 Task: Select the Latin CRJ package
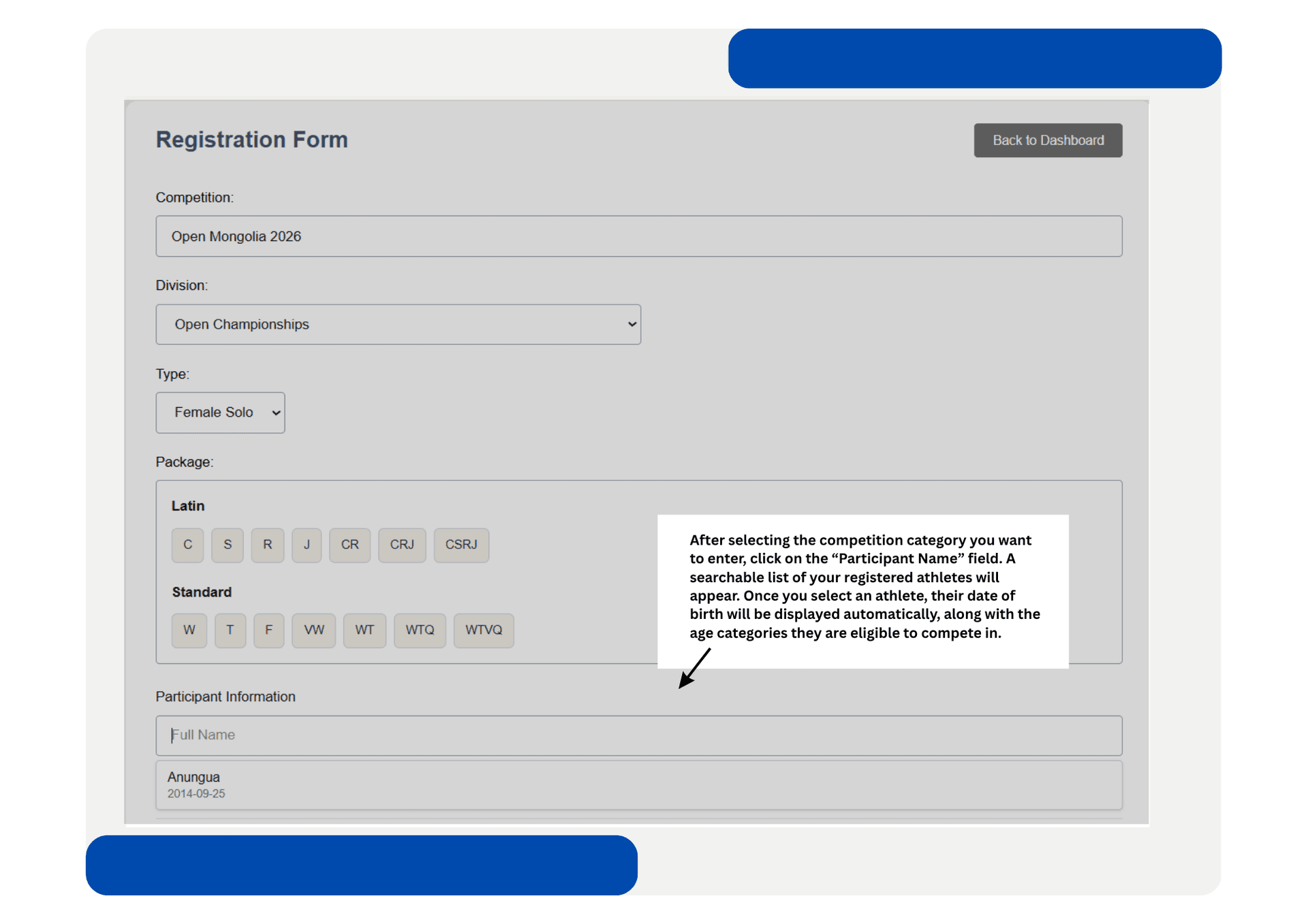(x=402, y=545)
